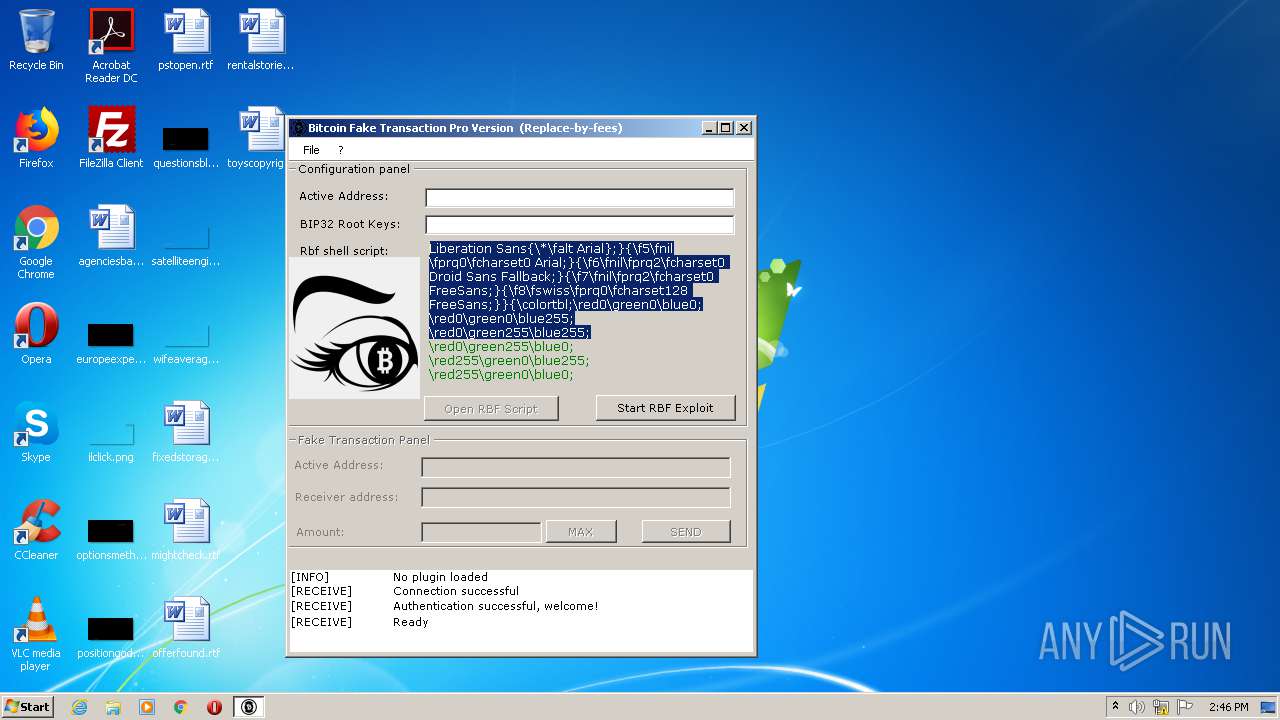Image resolution: width=1280 pixels, height=720 pixels.
Task: Select the mightcheck.rtf document
Action: [x=186, y=530]
